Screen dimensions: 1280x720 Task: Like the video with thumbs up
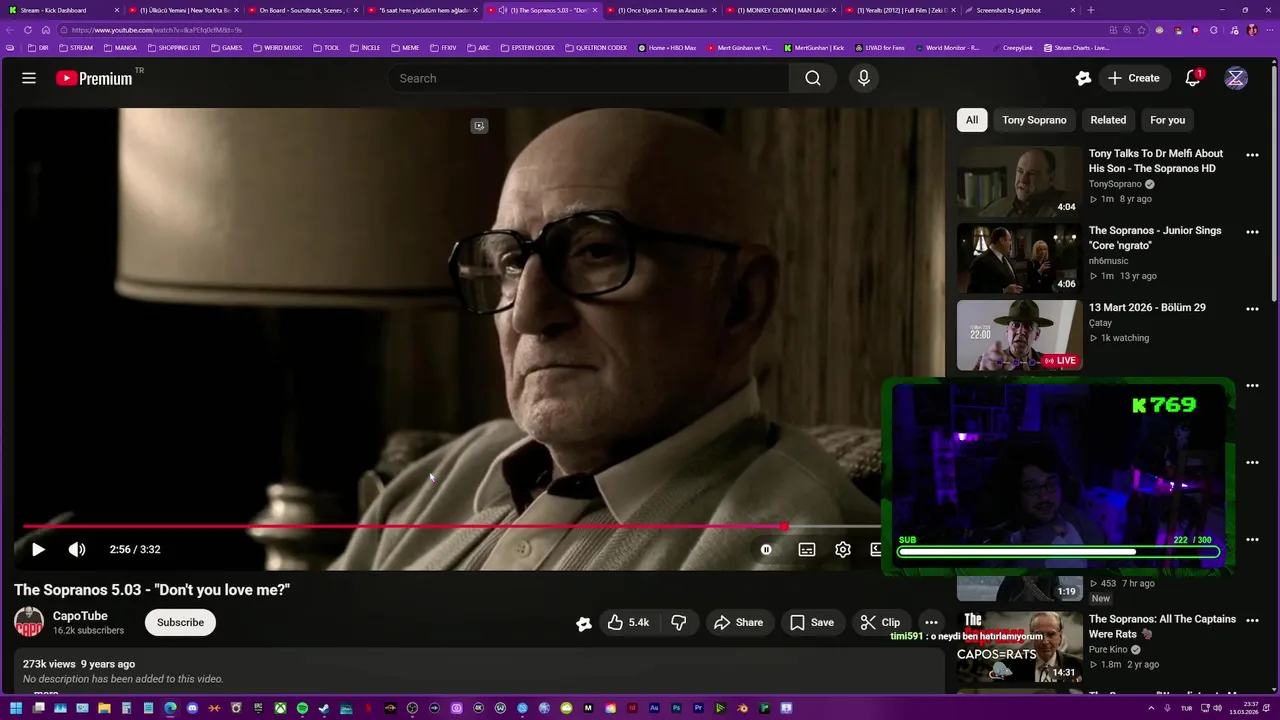(x=628, y=622)
